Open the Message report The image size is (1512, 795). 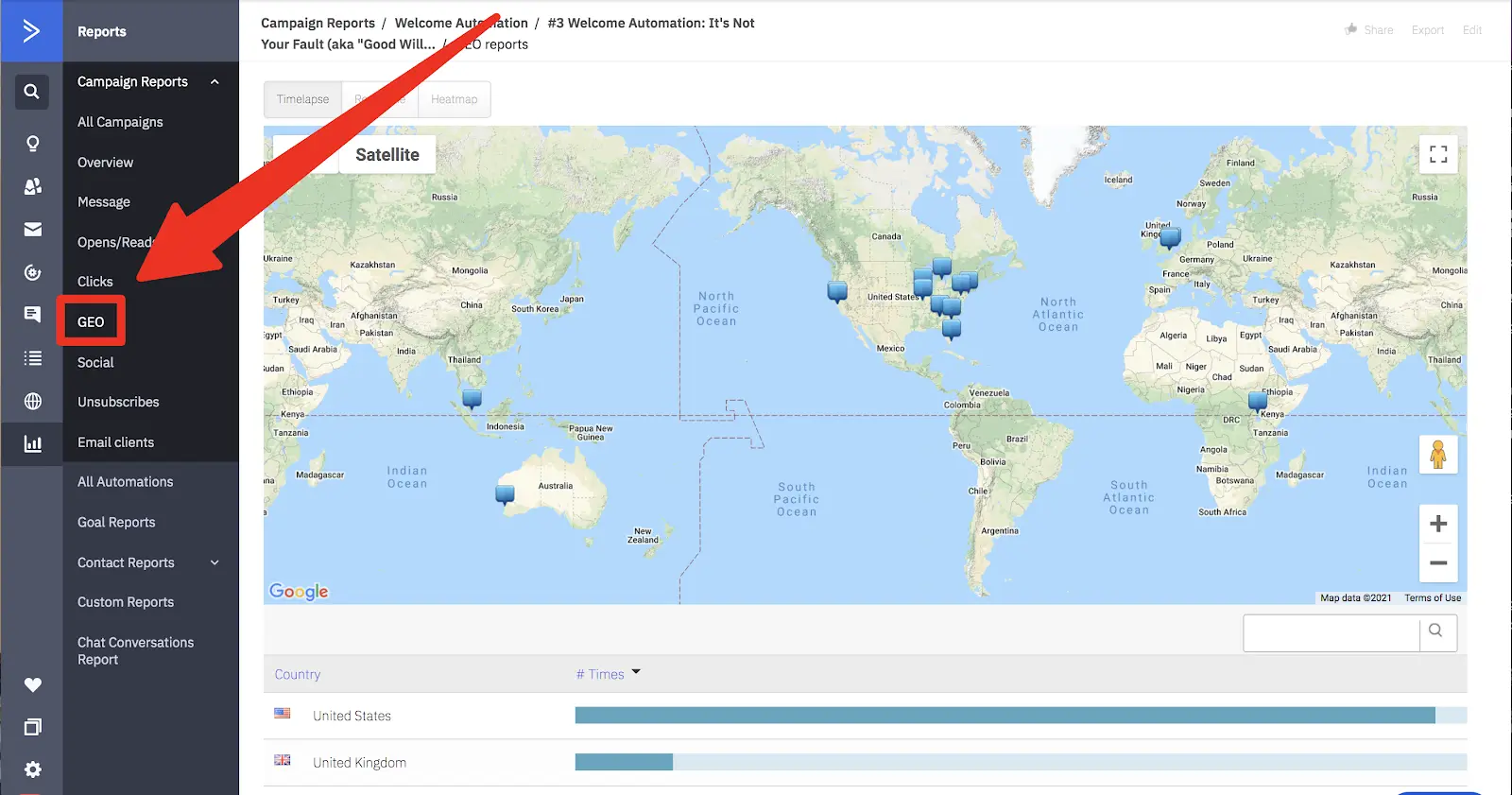coord(104,202)
